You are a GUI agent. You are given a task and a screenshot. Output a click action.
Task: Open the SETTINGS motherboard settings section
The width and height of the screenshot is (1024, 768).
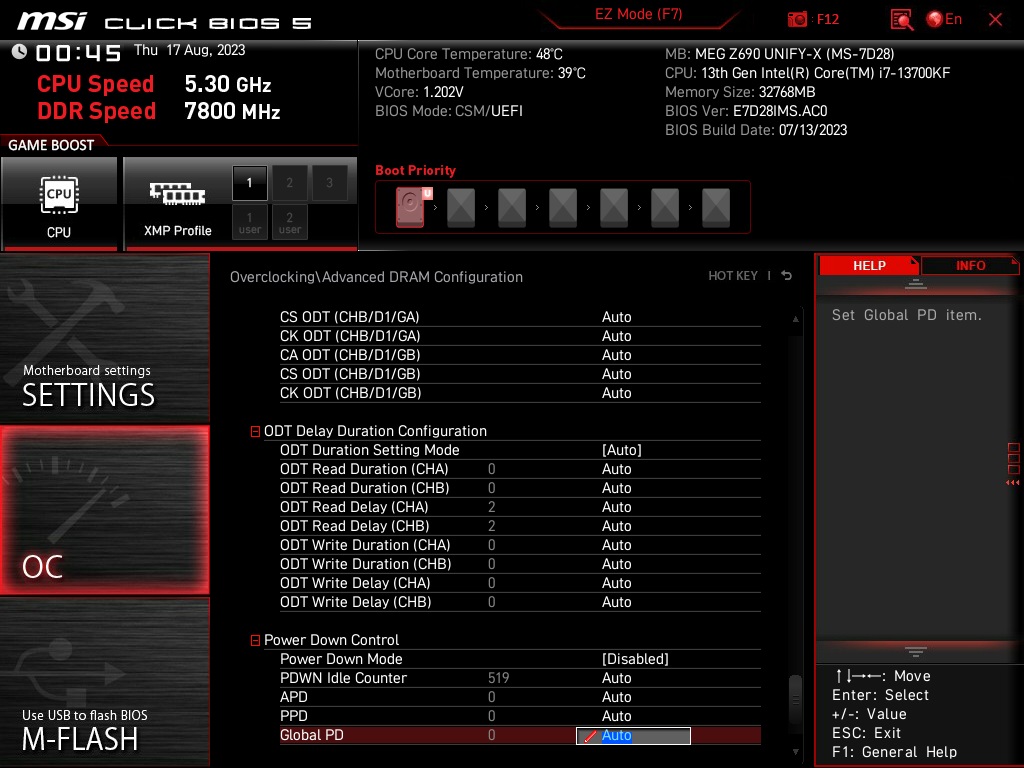tap(104, 338)
